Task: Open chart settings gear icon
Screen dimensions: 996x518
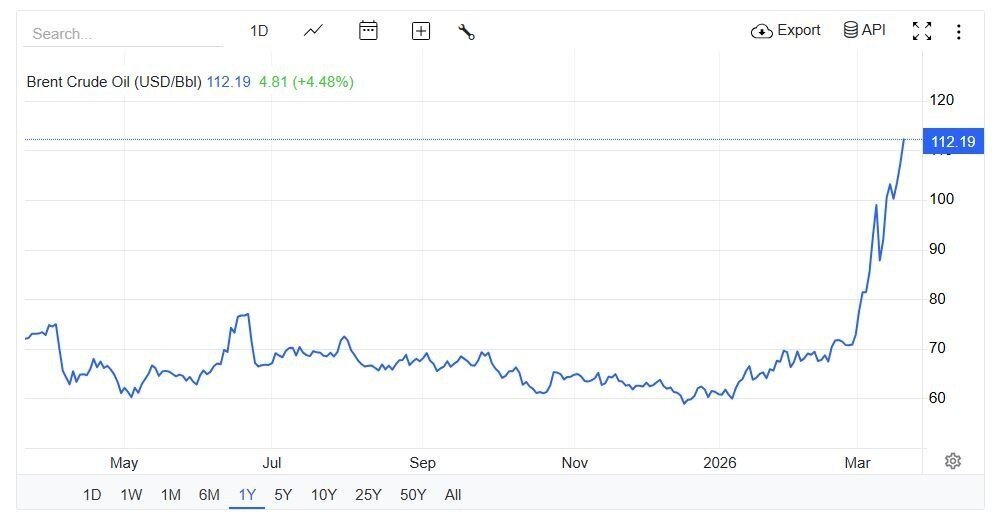Action: 953,461
